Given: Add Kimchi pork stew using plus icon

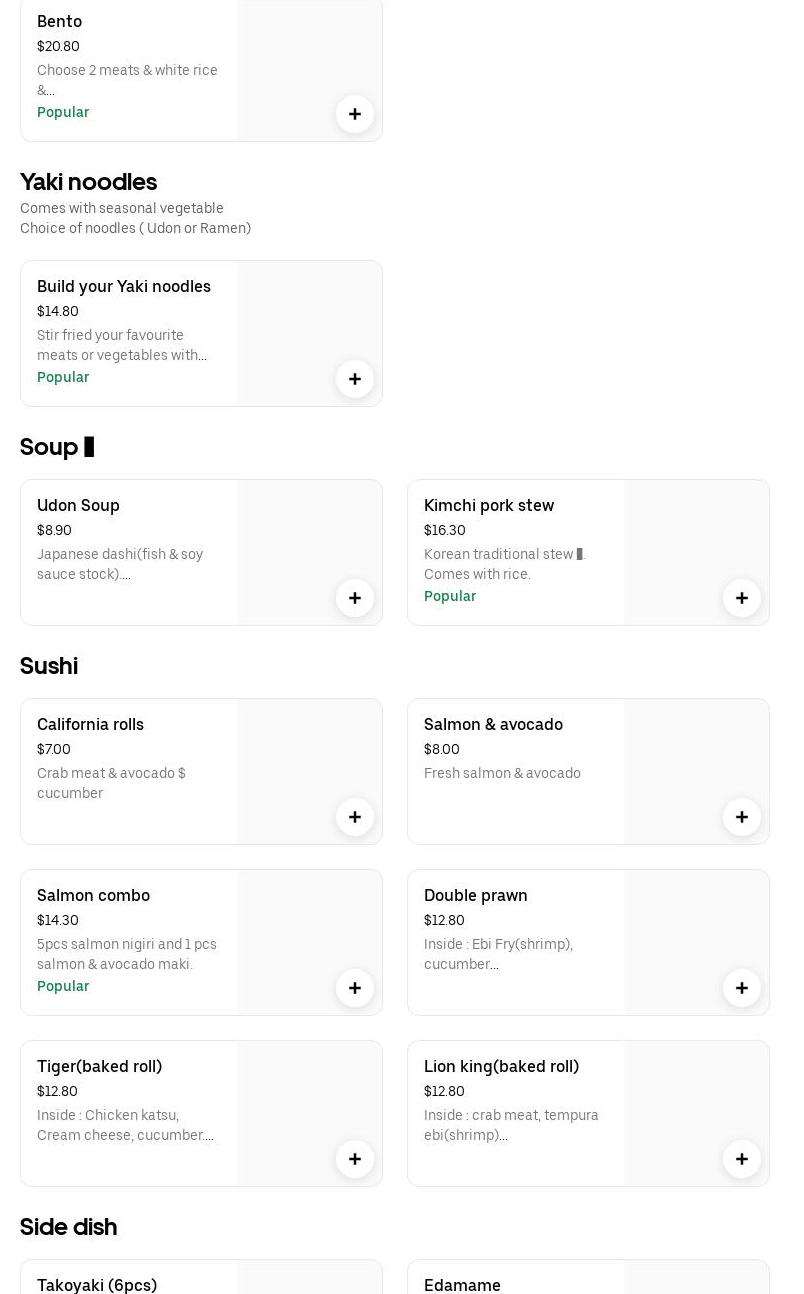Looking at the screenshot, I should point(742,598).
